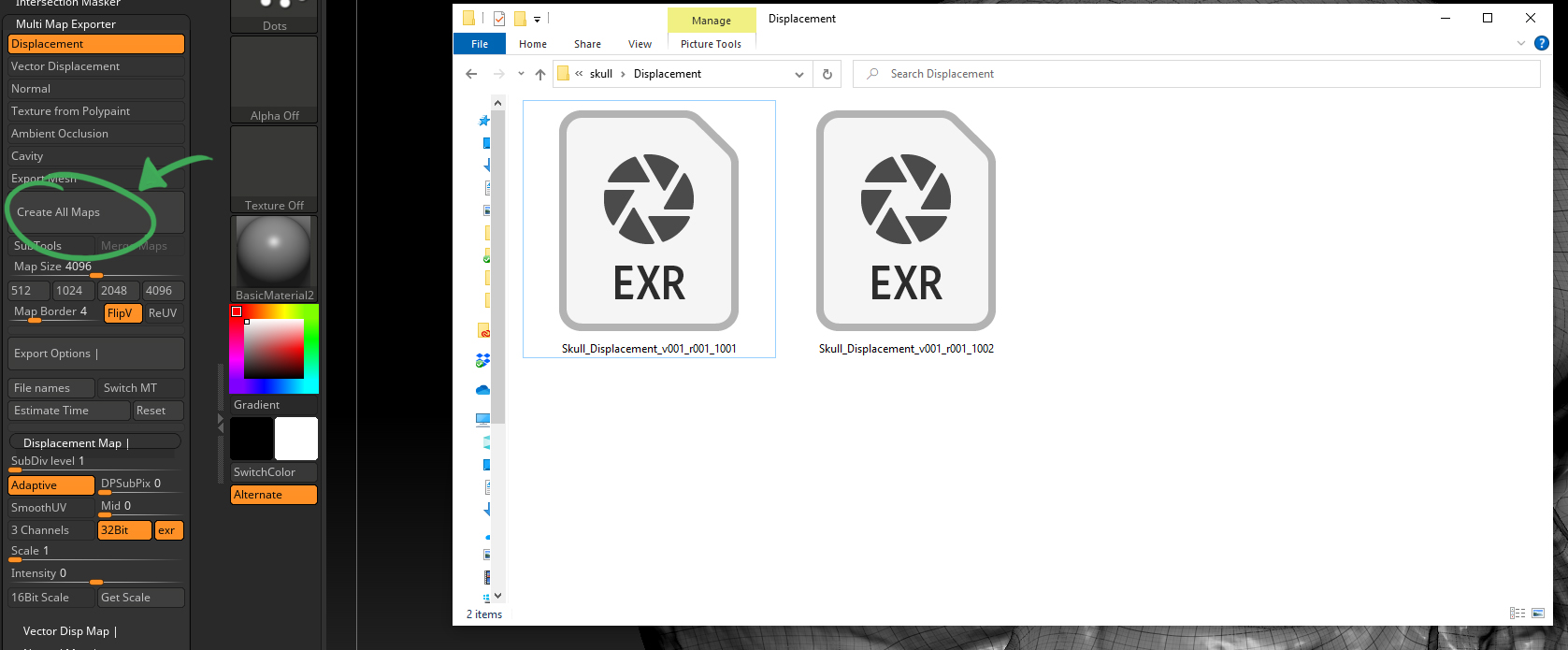Screen dimensions: 1568x650
Task: Open the address bar history dropdown
Action: [x=798, y=74]
